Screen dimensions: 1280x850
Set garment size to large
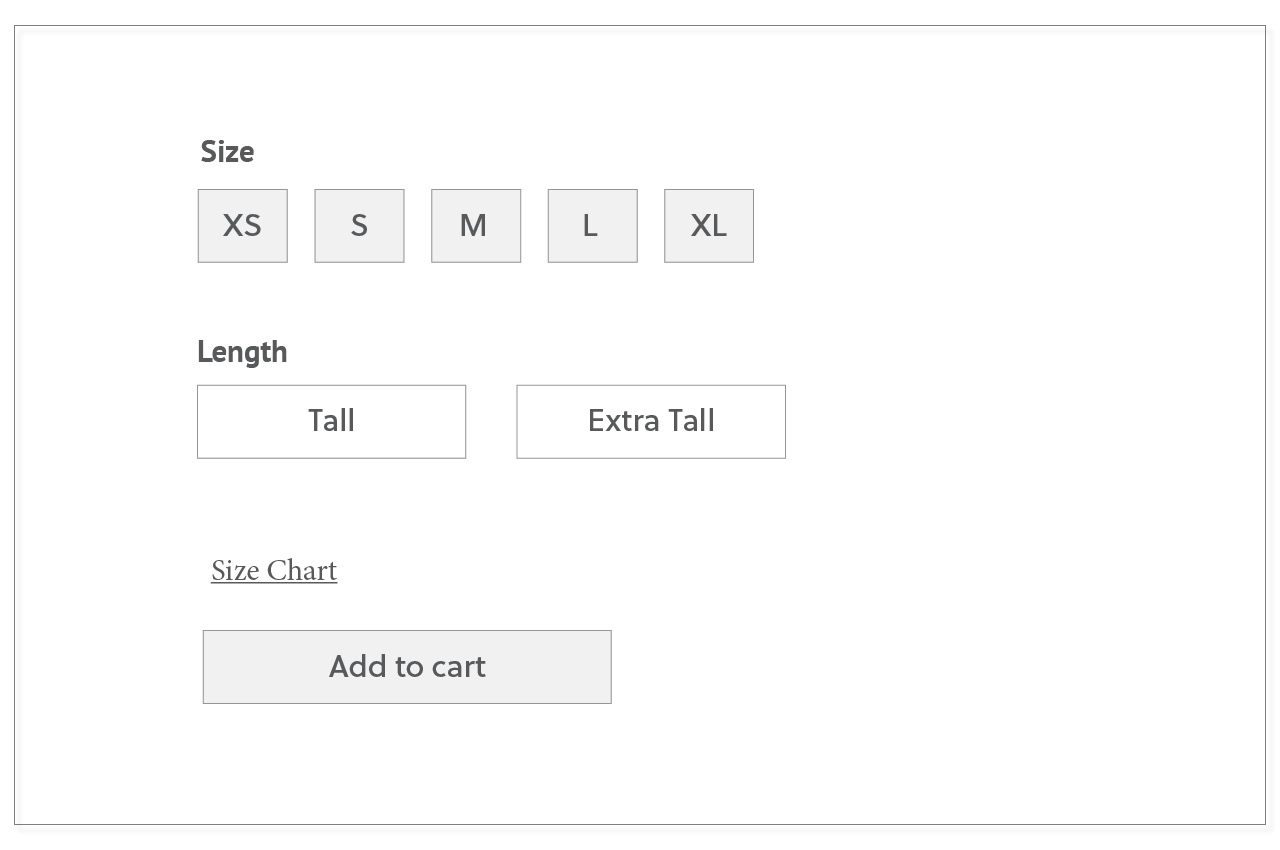(x=592, y=226)
